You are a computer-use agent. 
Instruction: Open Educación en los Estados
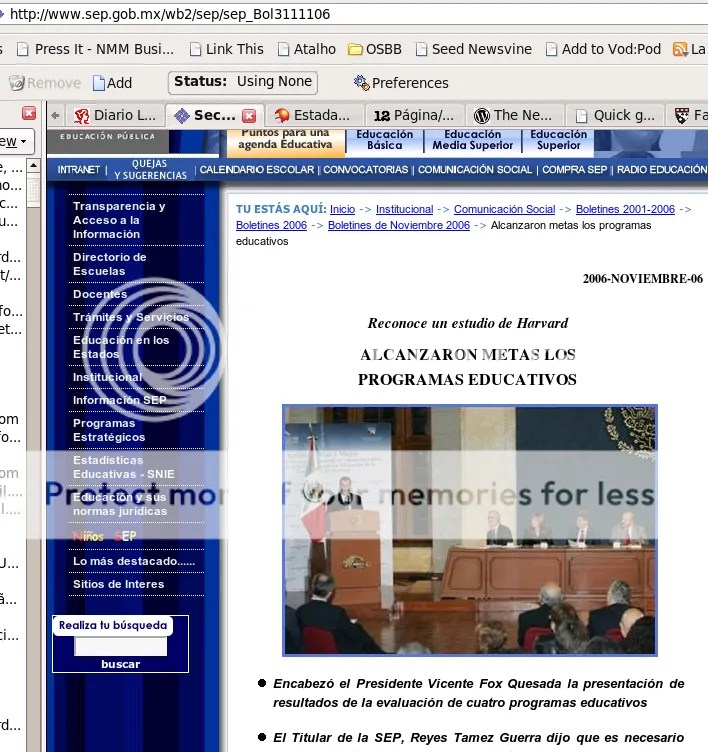pyautogui.click(x=121, y=347)
